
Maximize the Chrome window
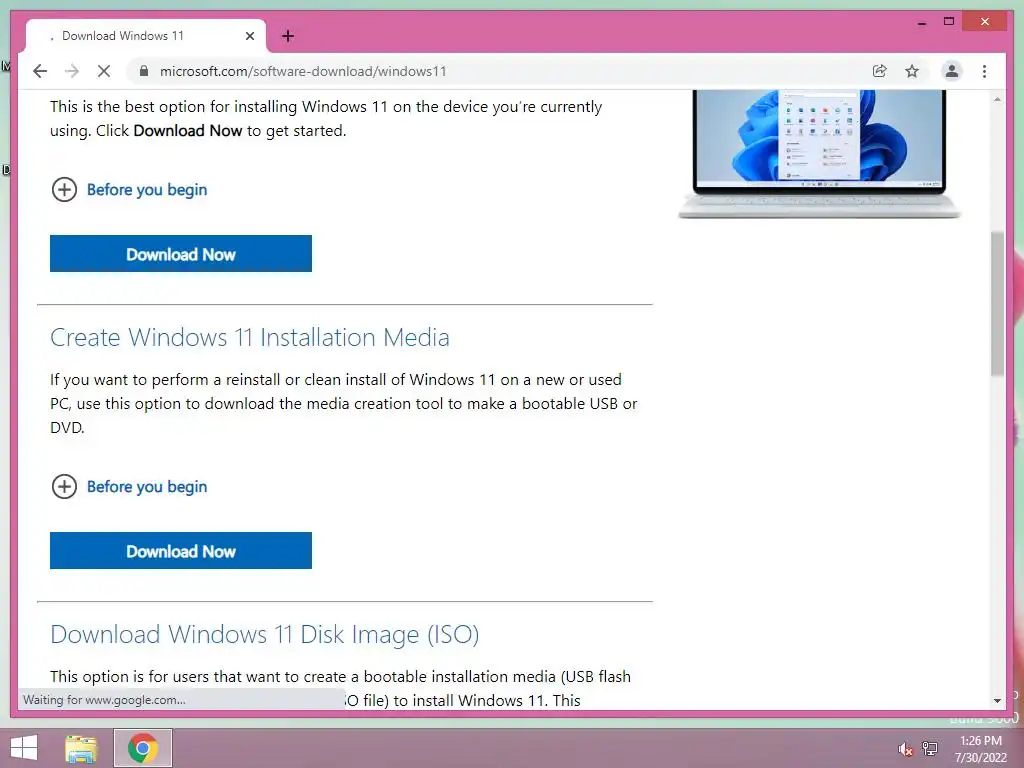pyautogui.click(x=949, y=22)
